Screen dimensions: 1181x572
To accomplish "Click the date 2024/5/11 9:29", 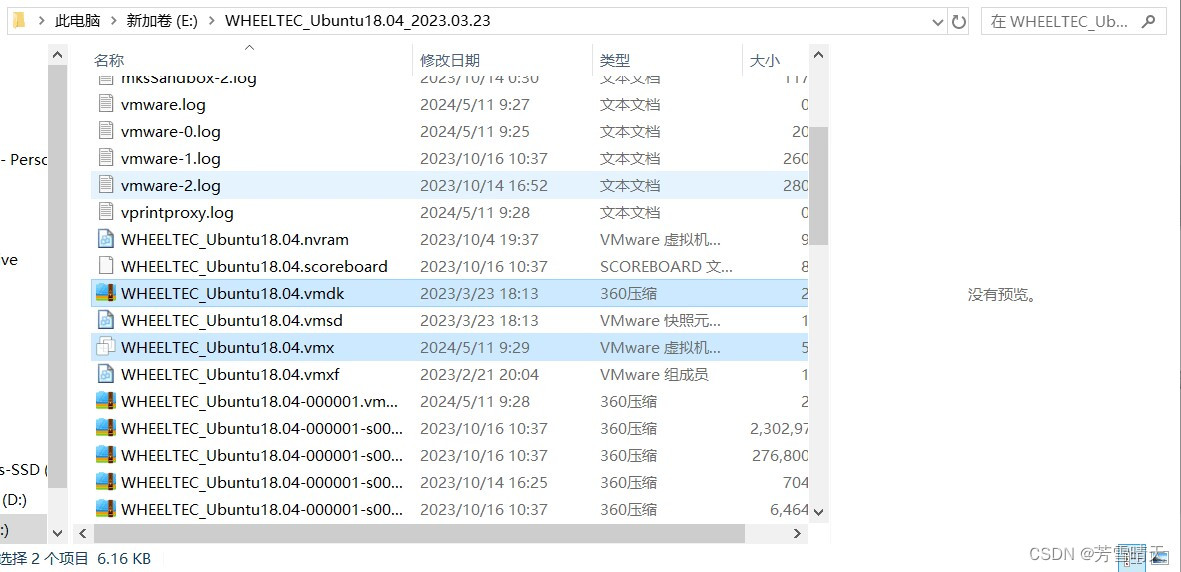I will tap(475, 348).
